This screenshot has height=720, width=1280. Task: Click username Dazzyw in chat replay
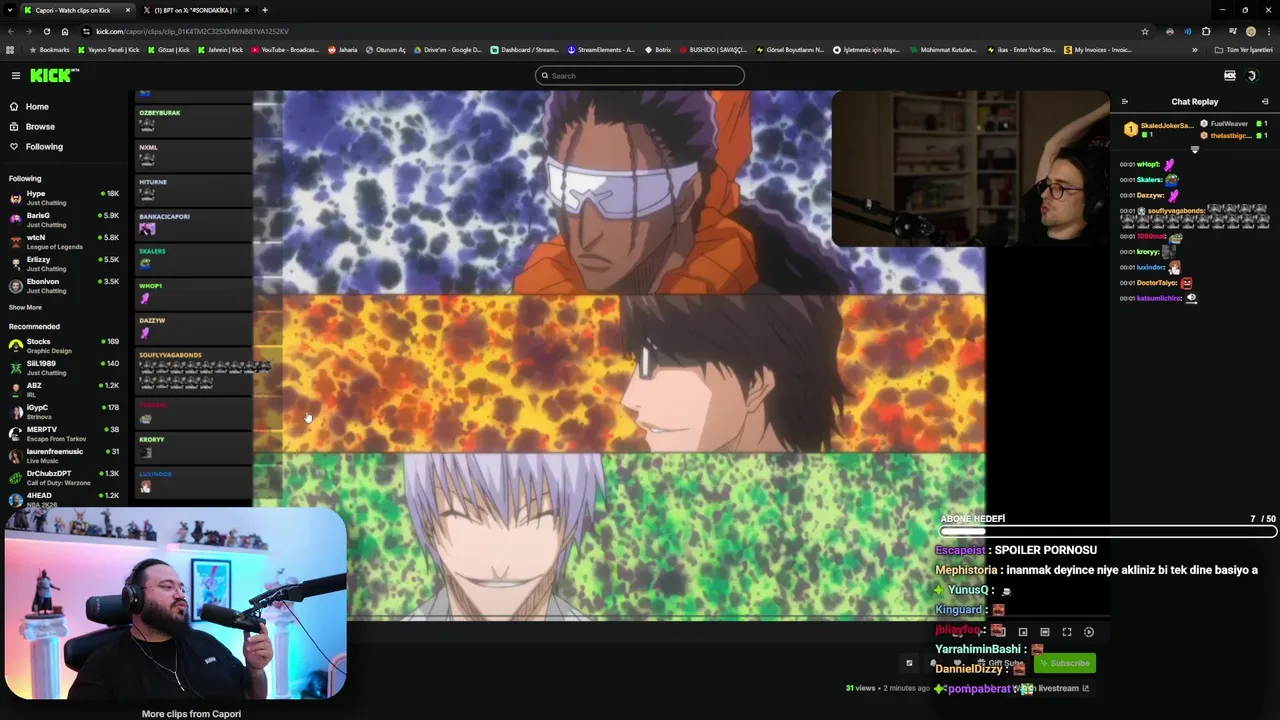[1150, 195]
